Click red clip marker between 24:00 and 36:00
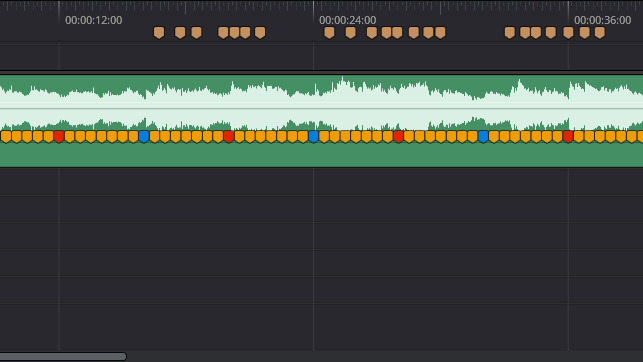Screen dimensions: 643x362 tap(398, 137)
